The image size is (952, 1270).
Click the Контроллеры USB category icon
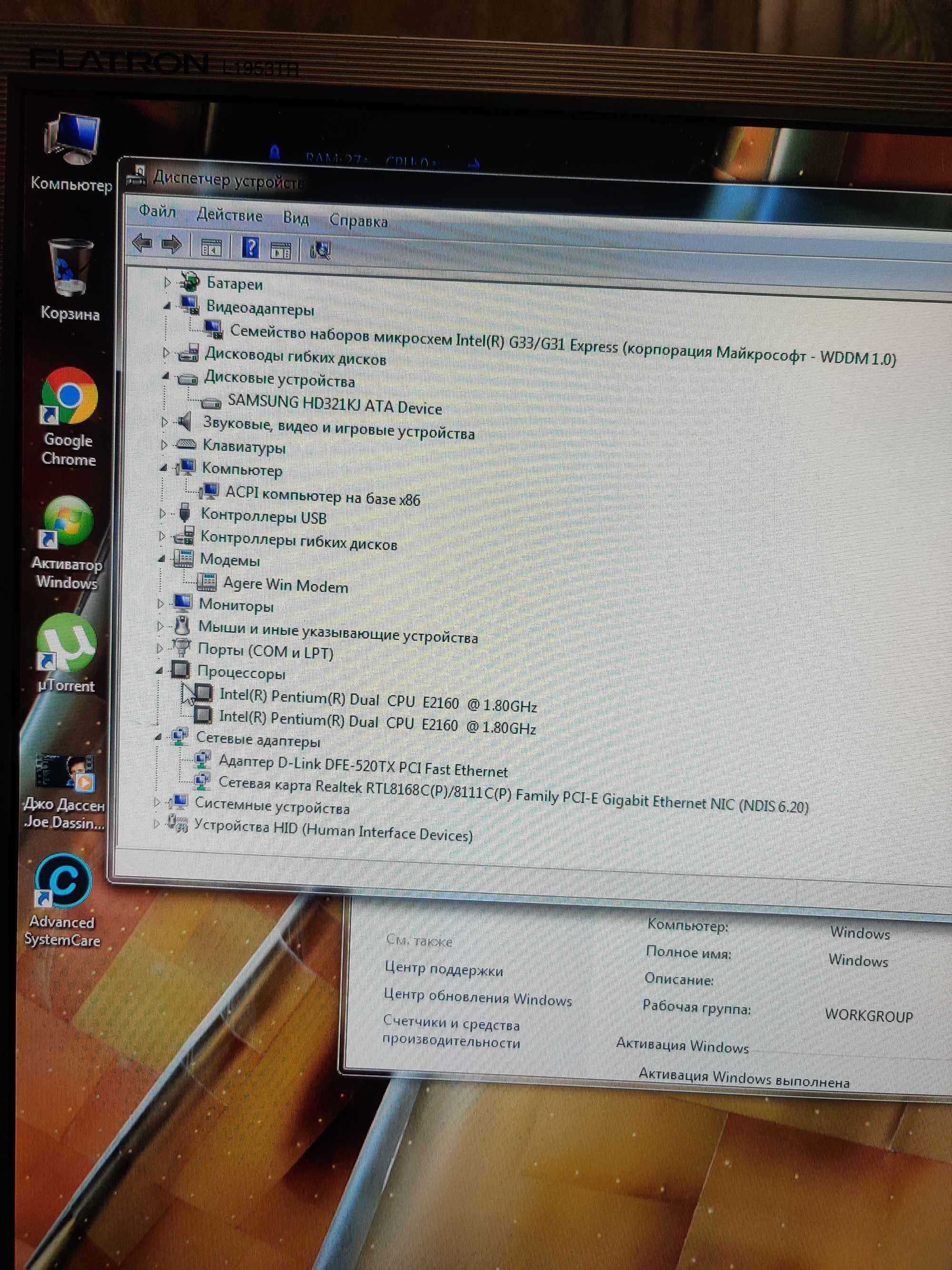(x=184, y=513)
